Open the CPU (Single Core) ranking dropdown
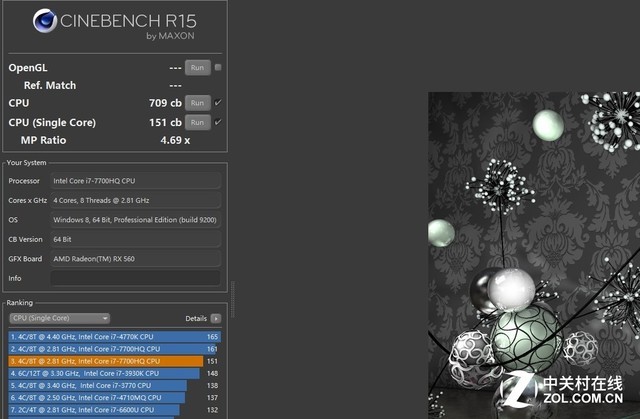This screenshot has width=640, height=419. point(60,318)
